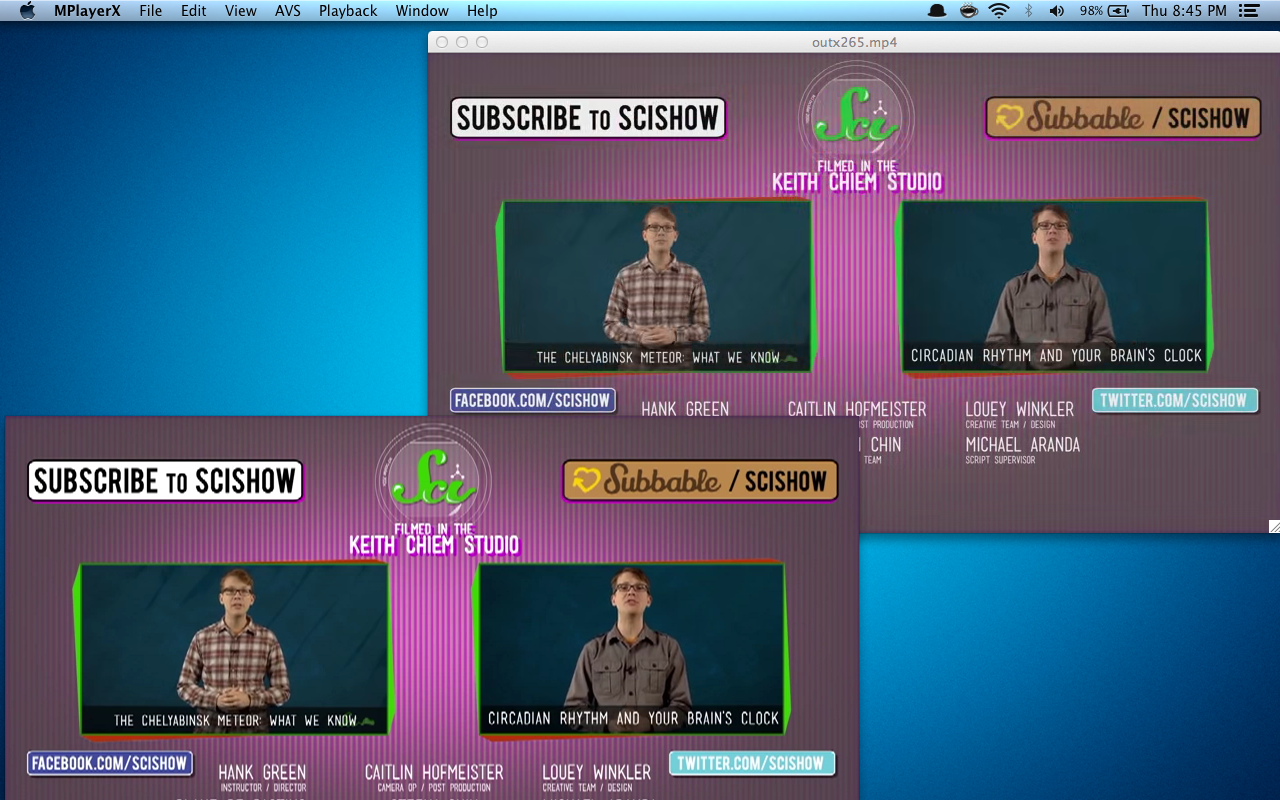Click the clock showing Thu 8:45 PM
This screenshot has height=800, width=1280.
(x=1184, y=11)
